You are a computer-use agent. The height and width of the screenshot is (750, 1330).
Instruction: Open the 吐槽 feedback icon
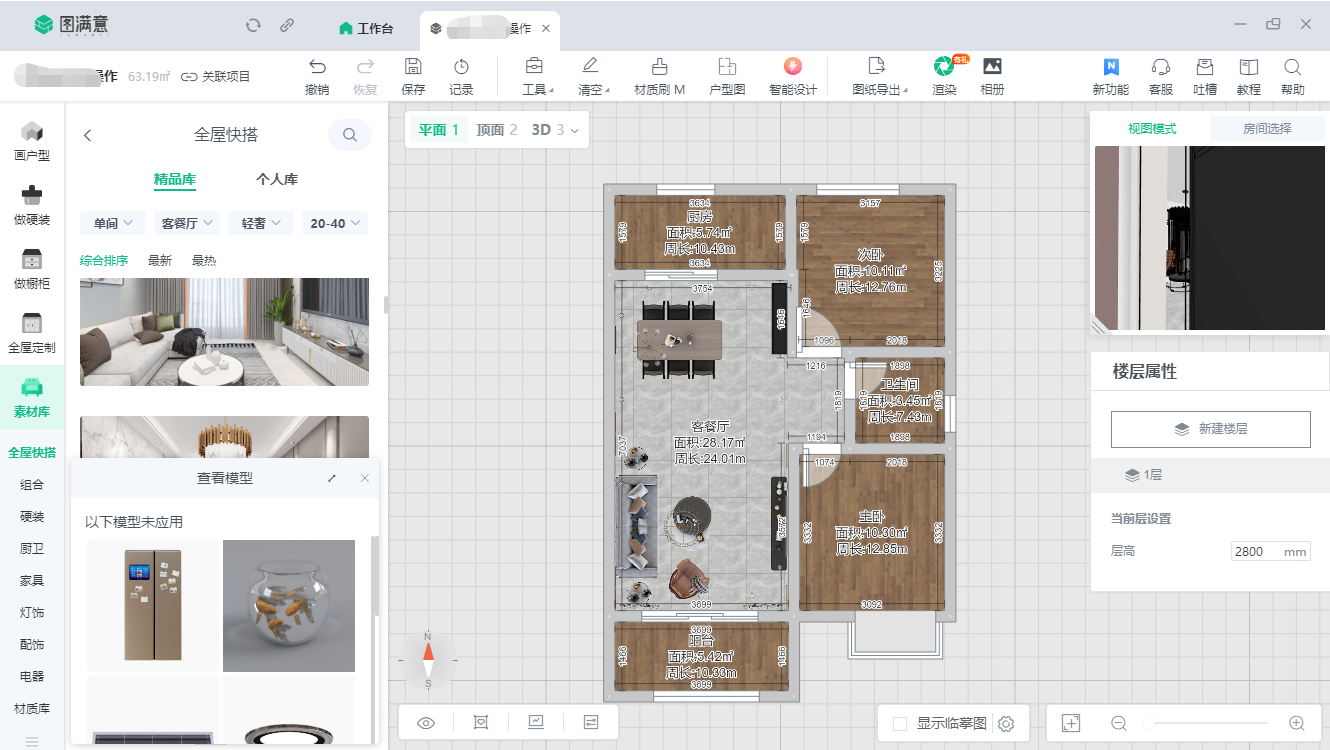(x=1205, y=67)
